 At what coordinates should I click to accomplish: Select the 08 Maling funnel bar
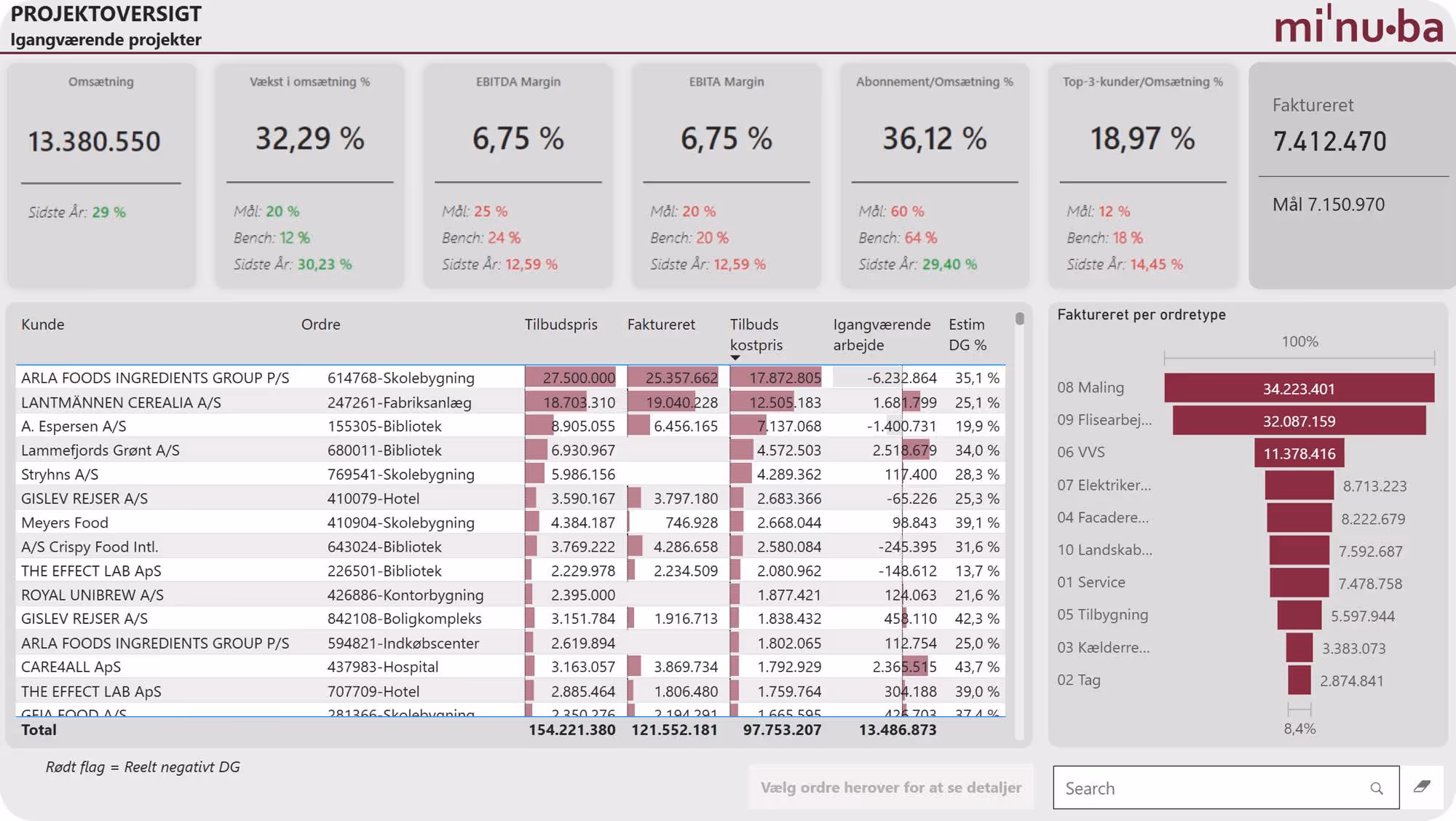coord(1299,389)
